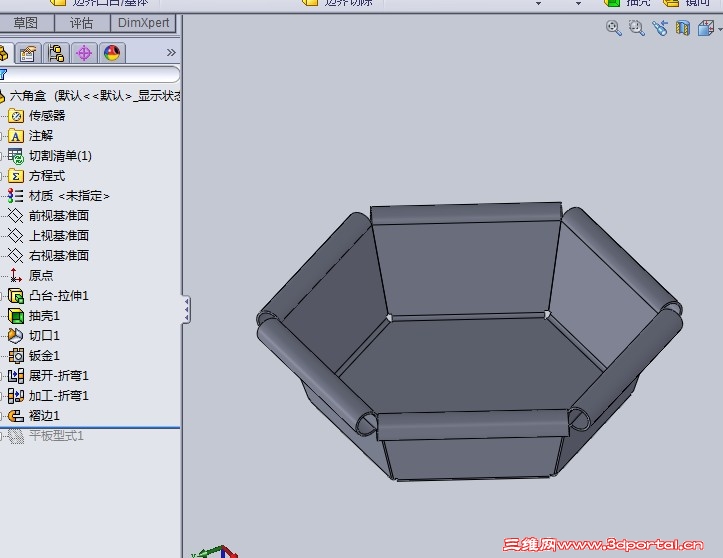
Task: Select the 注解 annotations icon
Action: tap(16, 136)
